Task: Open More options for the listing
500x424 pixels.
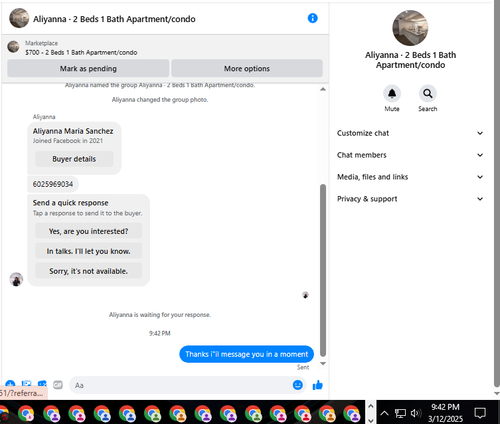Action: [x=247, y=68]
